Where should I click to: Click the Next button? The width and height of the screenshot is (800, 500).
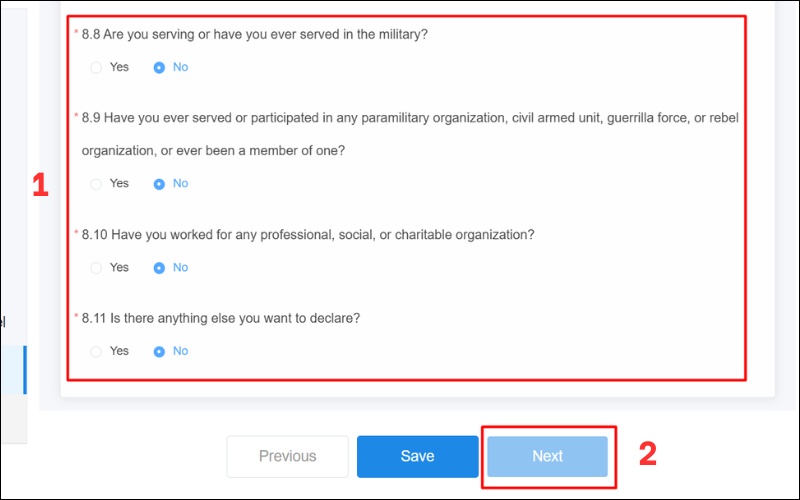(x=547, y=456)
